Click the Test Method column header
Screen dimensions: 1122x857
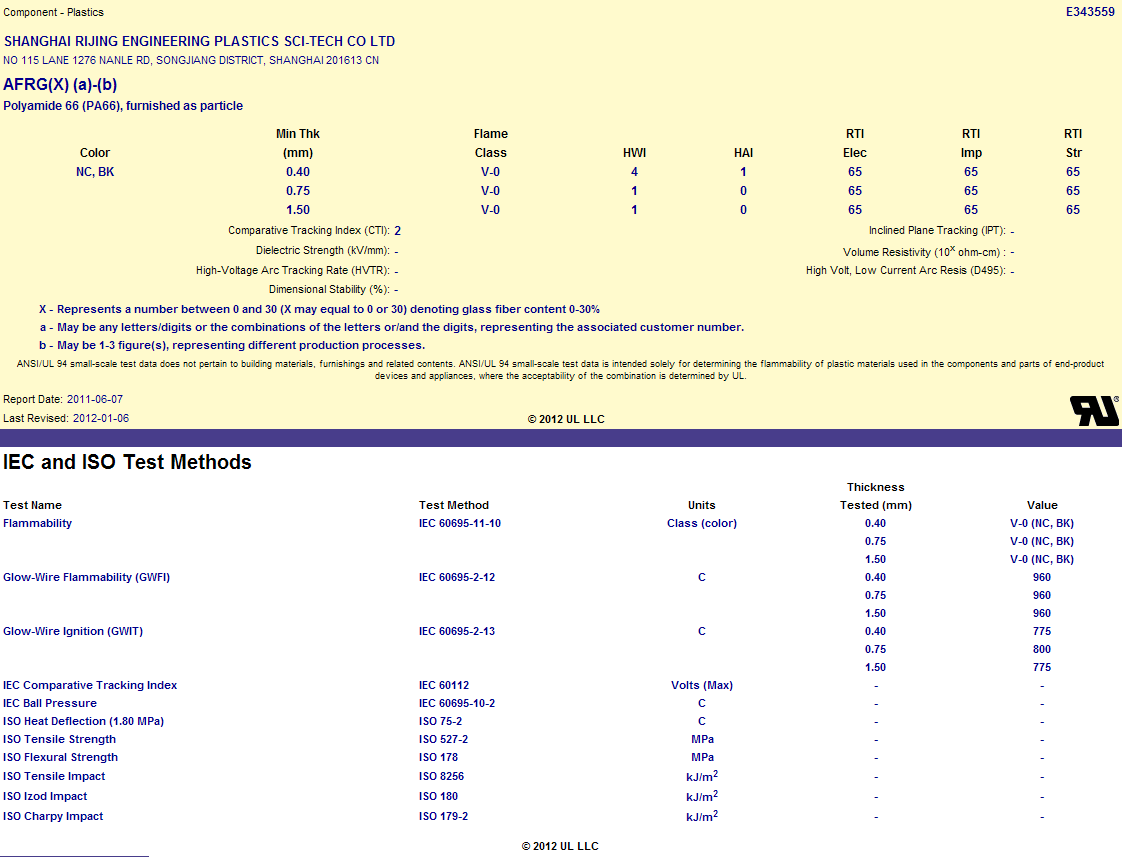454,505
